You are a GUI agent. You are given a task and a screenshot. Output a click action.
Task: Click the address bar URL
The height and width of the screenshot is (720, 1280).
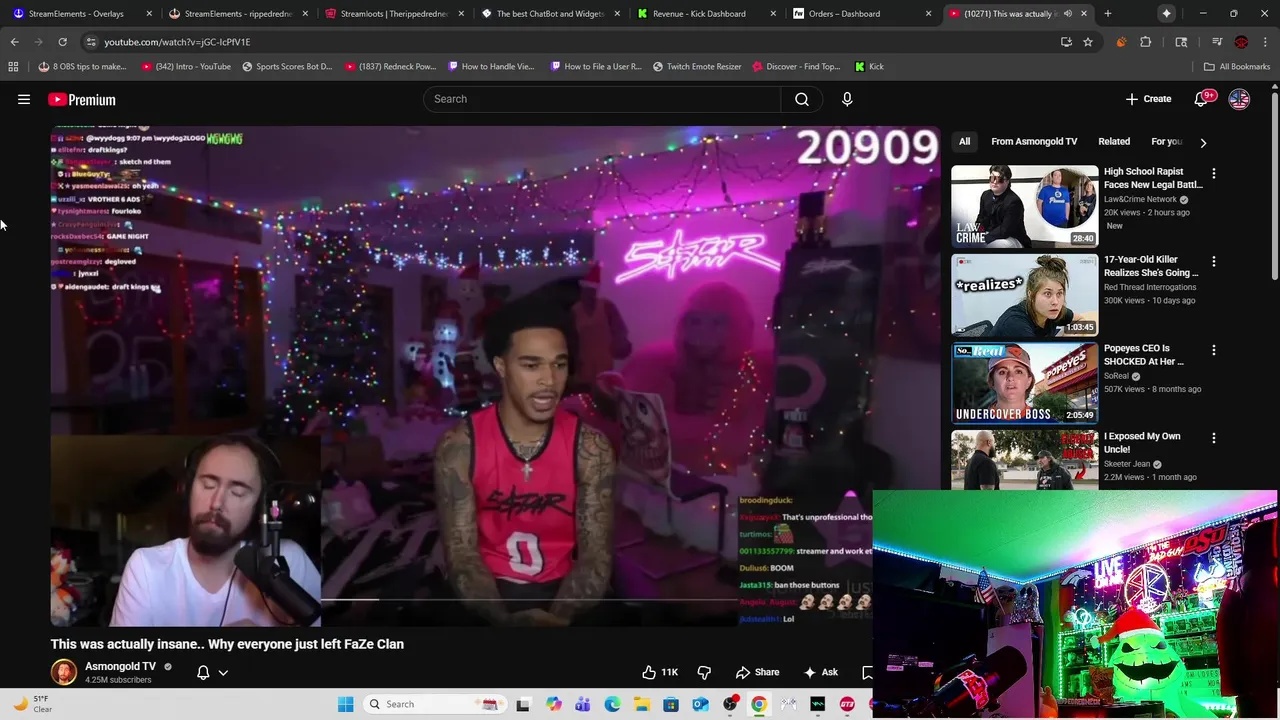coord(177,42)
